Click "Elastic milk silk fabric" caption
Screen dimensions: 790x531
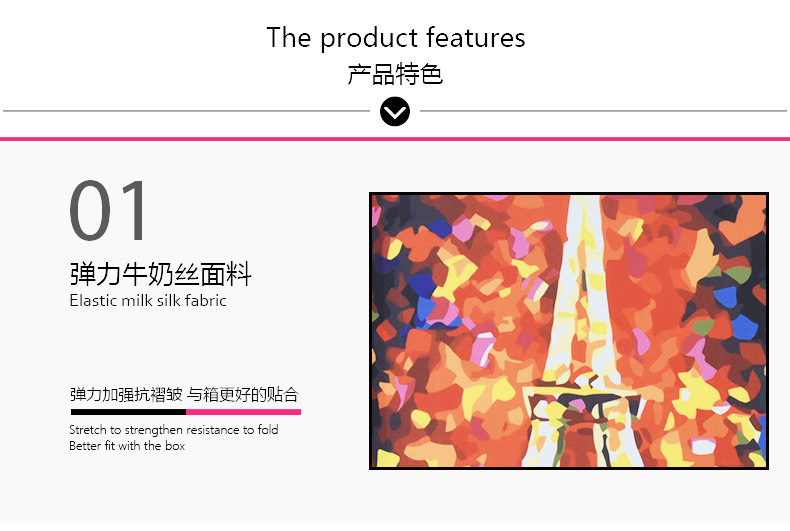click(148, 301)
